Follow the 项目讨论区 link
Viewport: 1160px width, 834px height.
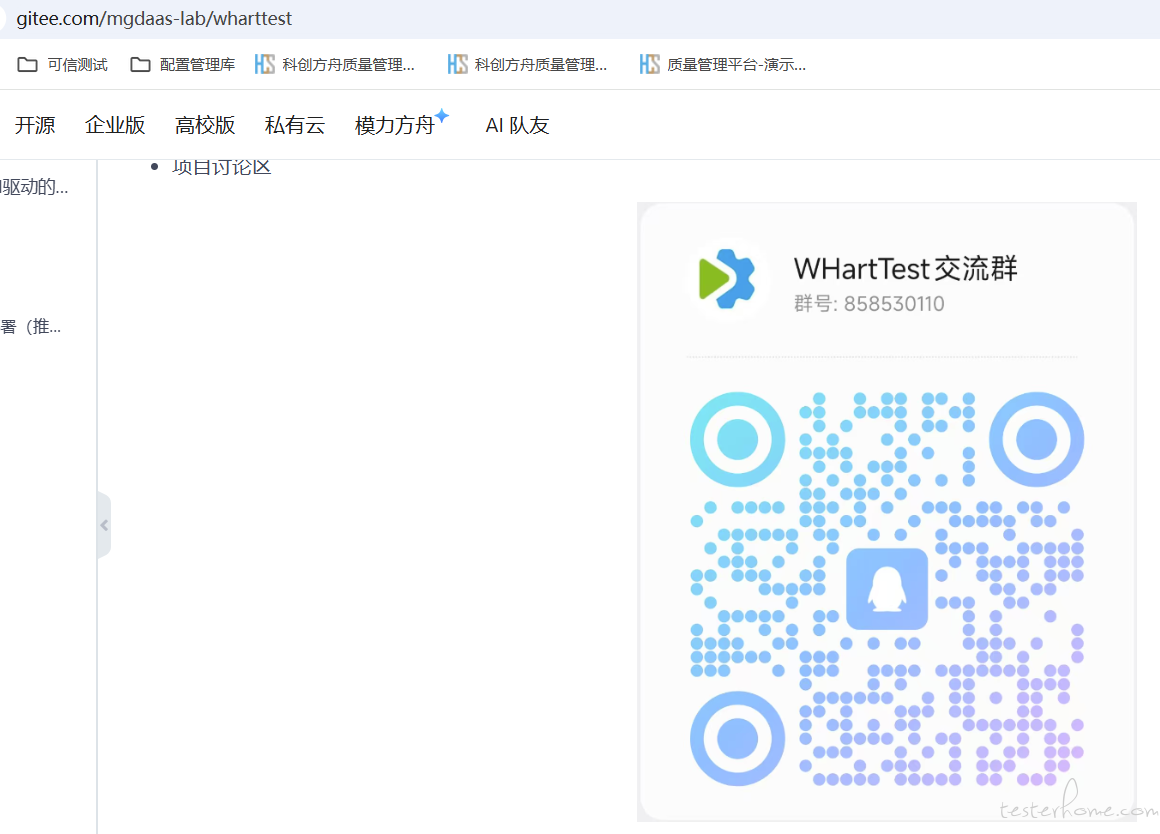221,167
